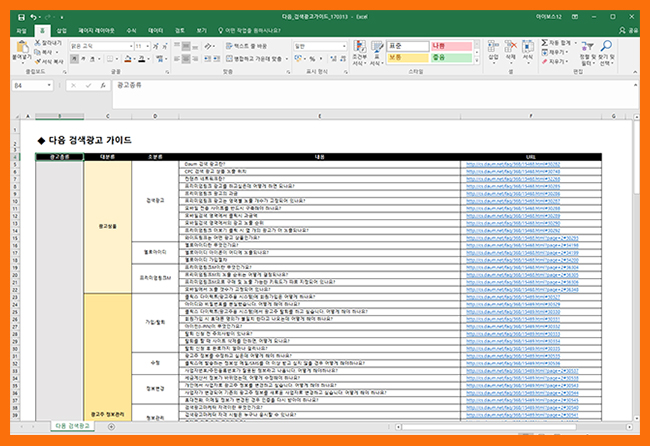Viewport: 650px width, 446px height.
Task: Open the number format (일반) dropdown
Action: pos(344,46)
